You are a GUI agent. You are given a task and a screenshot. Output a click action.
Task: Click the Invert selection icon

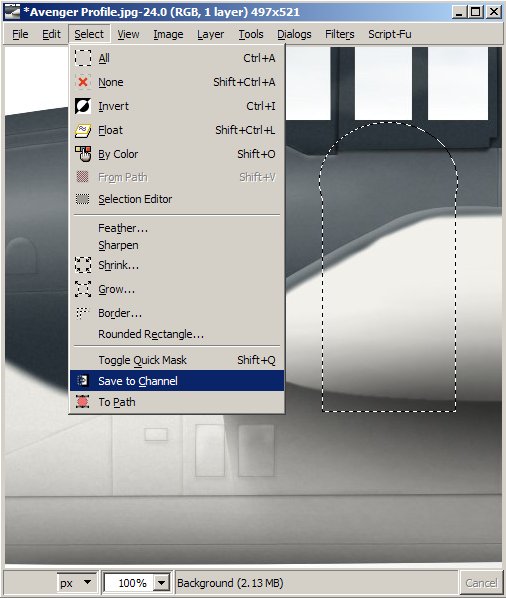(x=83, y=106)
